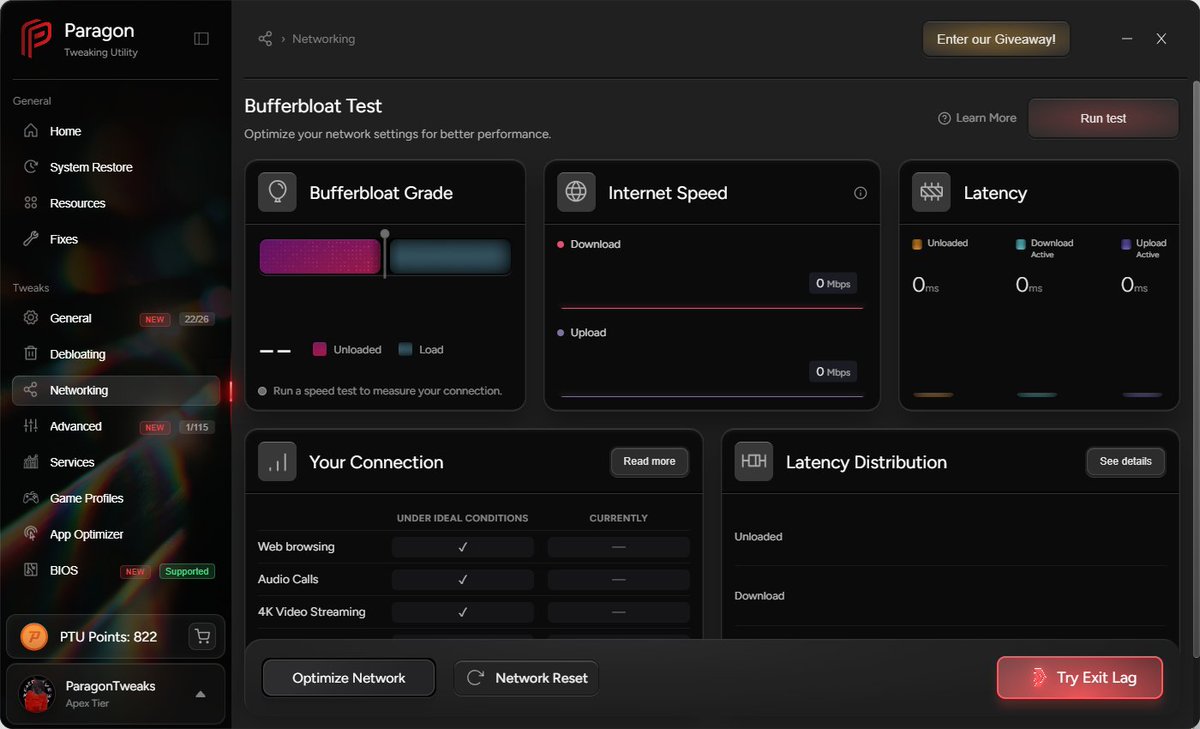Image resolution: width=1200 pixels, height=729 pixels.
Task: Click the Your Connection signal bars icon
Action: (277, 462)
